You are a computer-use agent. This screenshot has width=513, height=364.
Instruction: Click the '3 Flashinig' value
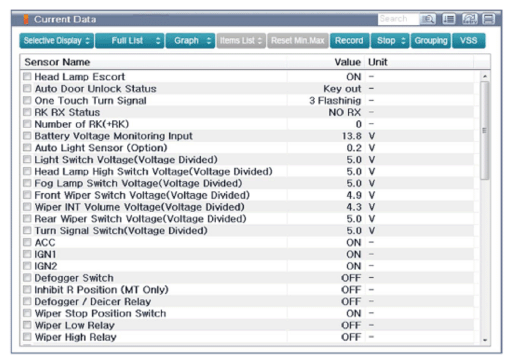pos(335,100)
